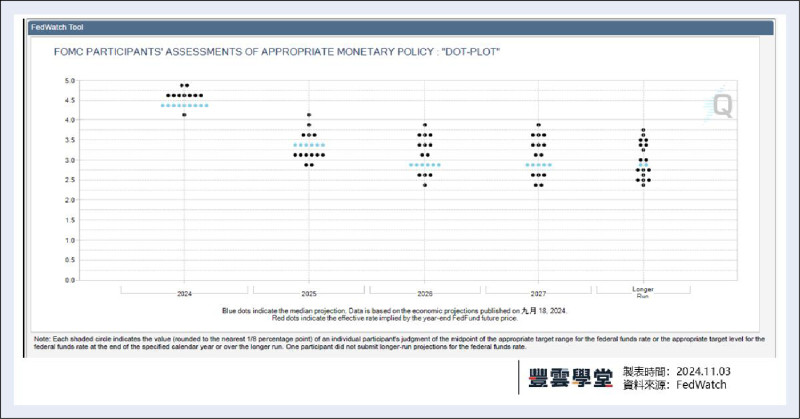Select the 4.5 y-axis label
The height and width of the screenshot is (419, 800).
(70, 101)
